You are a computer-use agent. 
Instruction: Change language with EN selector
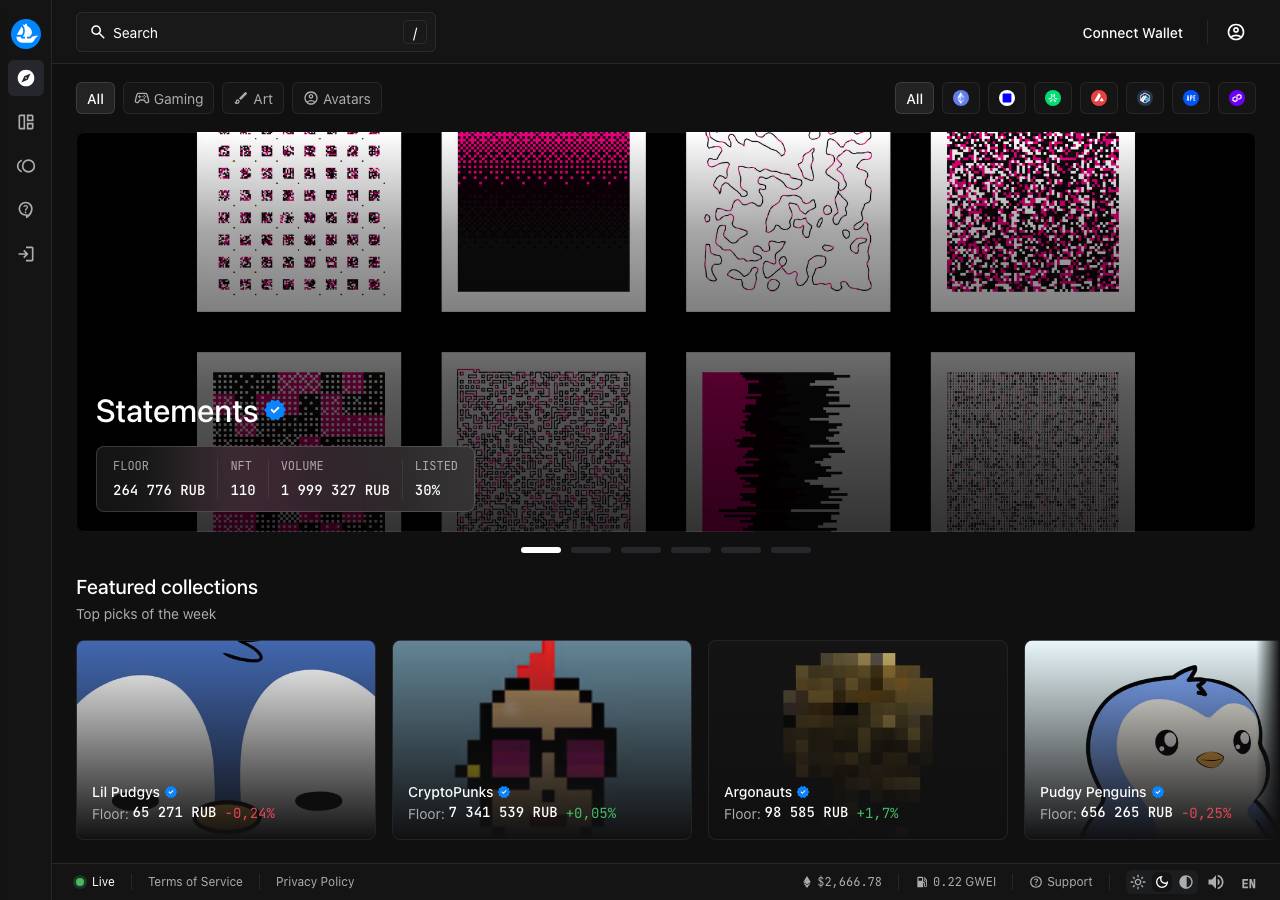tap(1248, 883)
